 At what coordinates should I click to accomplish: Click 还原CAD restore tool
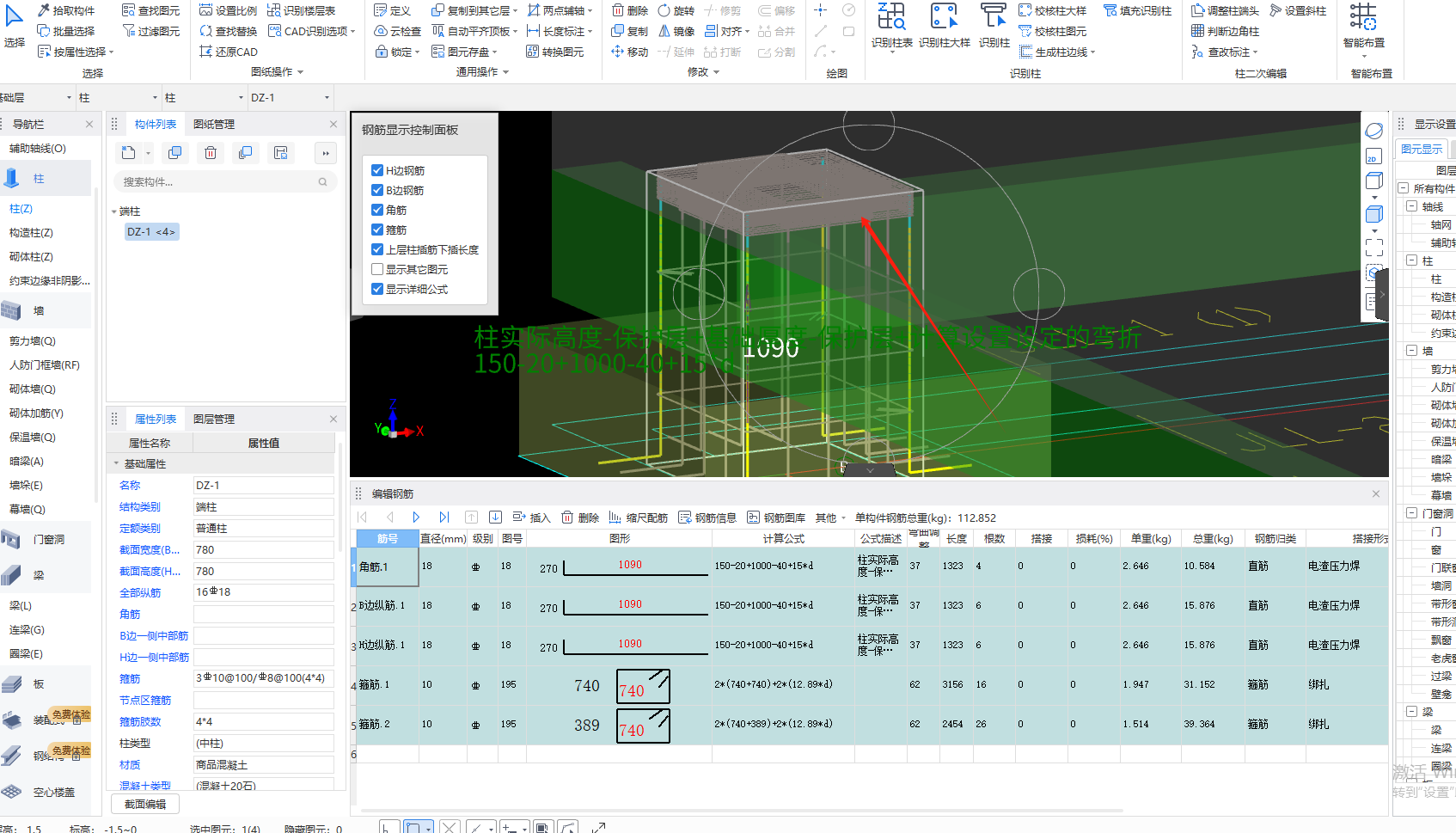[x=228, y=52]
